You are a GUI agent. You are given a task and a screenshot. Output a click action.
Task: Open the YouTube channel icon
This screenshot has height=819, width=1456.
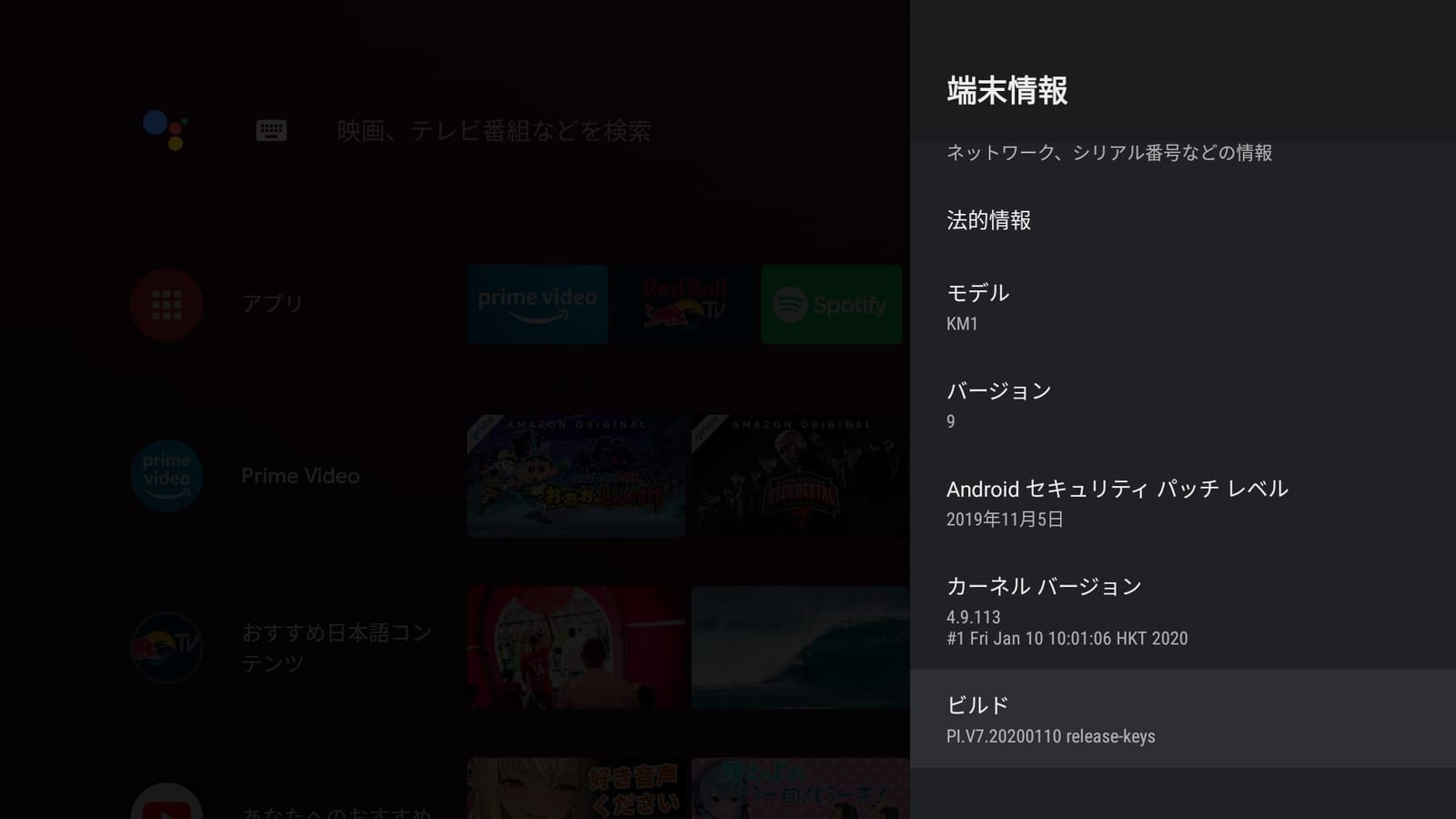click(167, 804)
